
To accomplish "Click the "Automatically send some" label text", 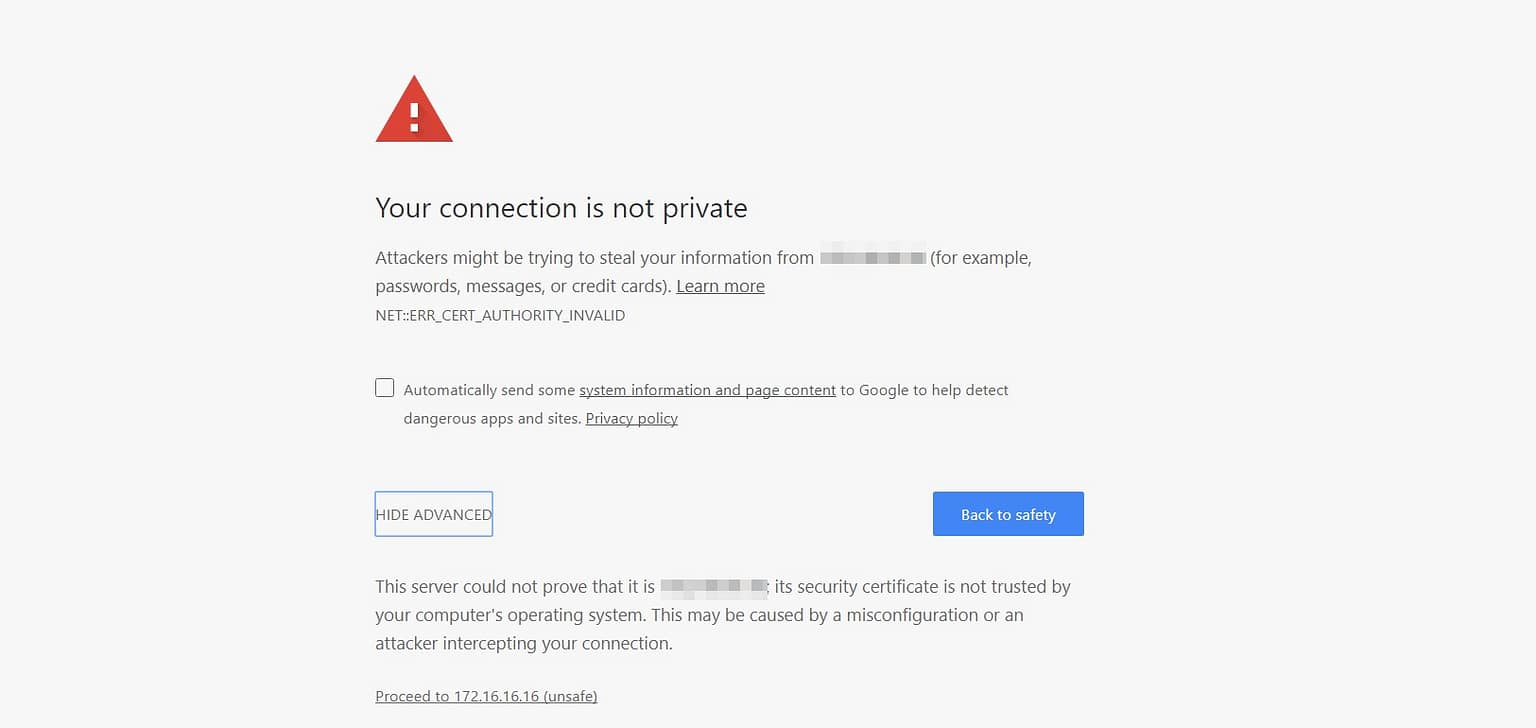I will click(489, 390).
